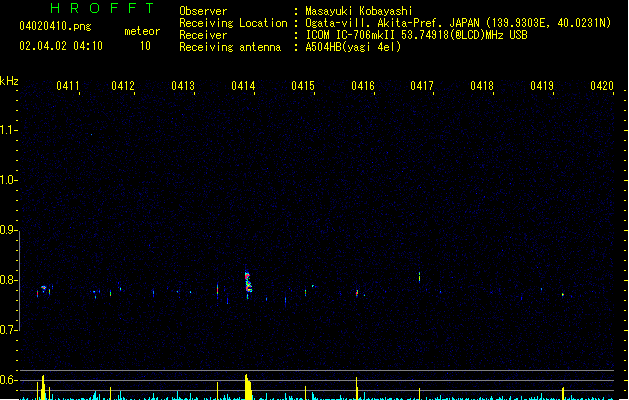Click the 0.8 kHz frequency label
Viewport: 629px width, 400px height.
7,280
